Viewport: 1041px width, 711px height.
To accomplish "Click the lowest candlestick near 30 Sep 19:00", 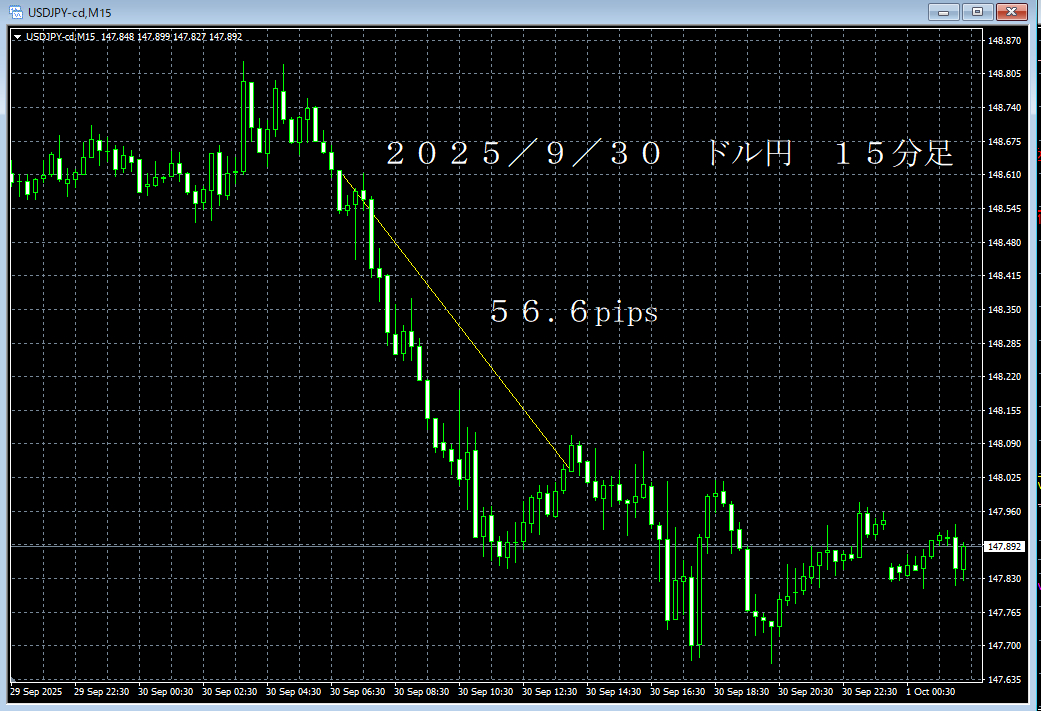I will pyautogui.click(x=770, y=635).
